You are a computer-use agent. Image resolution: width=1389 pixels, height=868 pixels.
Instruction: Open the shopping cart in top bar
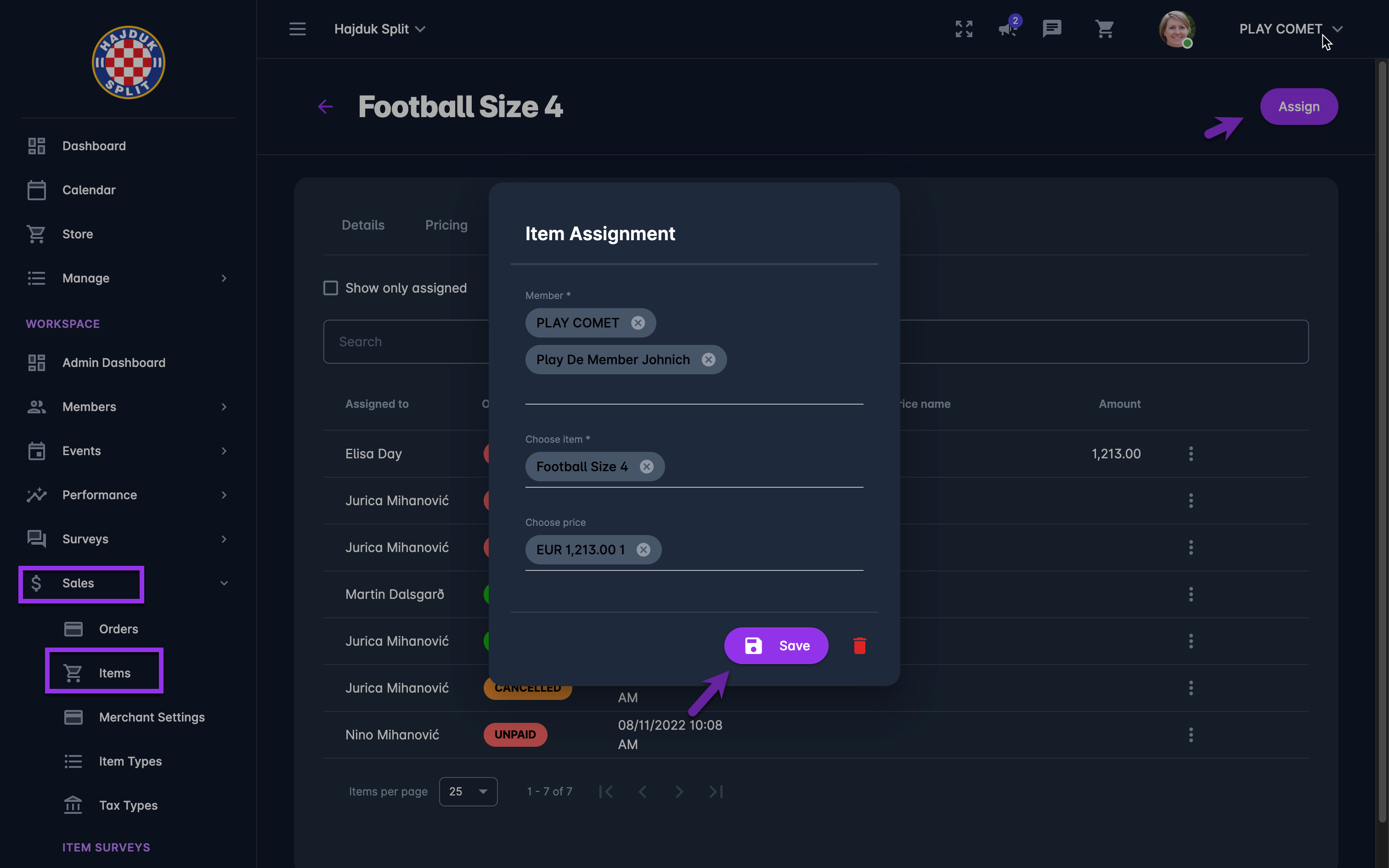[x=1104, y=28]
